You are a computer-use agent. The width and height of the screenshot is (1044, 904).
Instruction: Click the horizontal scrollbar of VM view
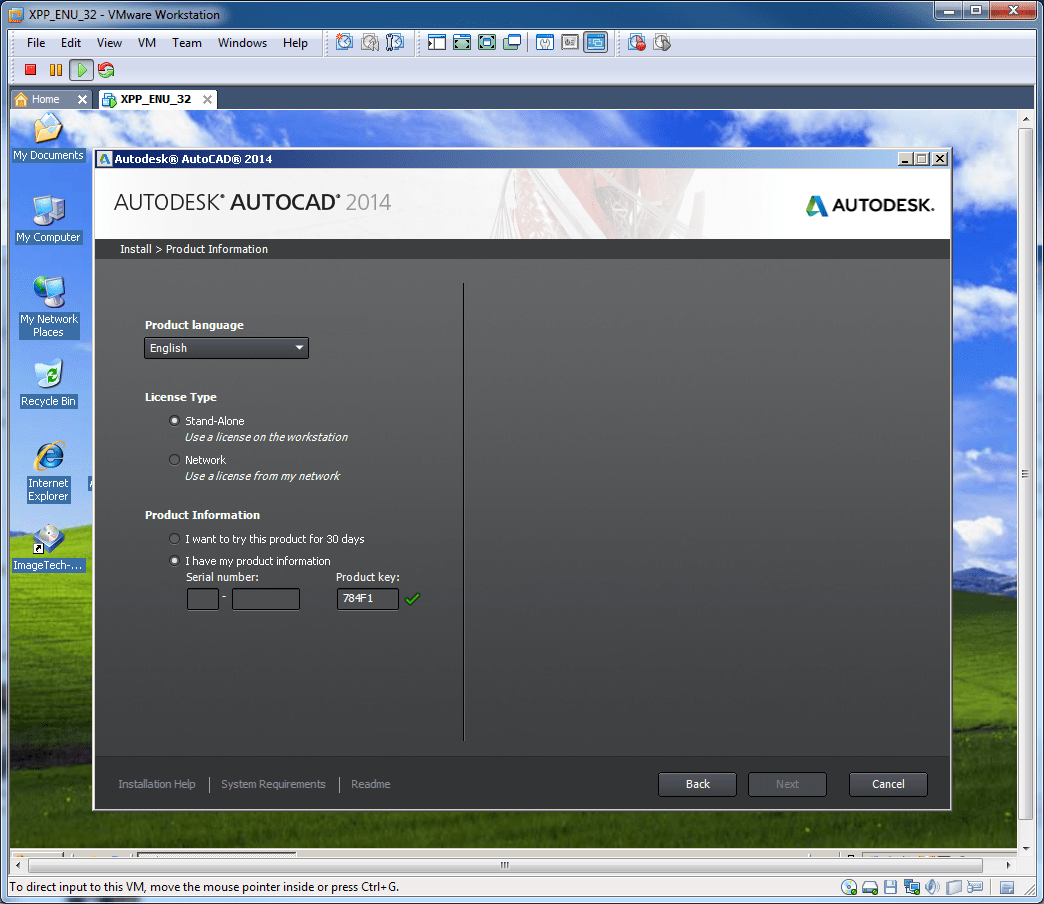505,865
